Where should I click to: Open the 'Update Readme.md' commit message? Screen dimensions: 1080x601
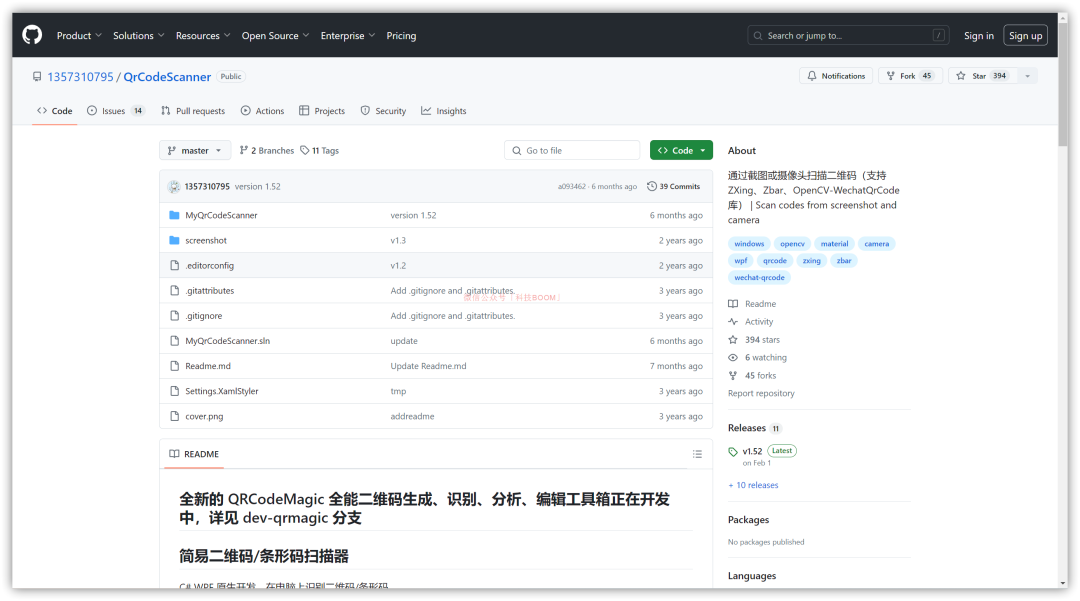pos(428,366)
